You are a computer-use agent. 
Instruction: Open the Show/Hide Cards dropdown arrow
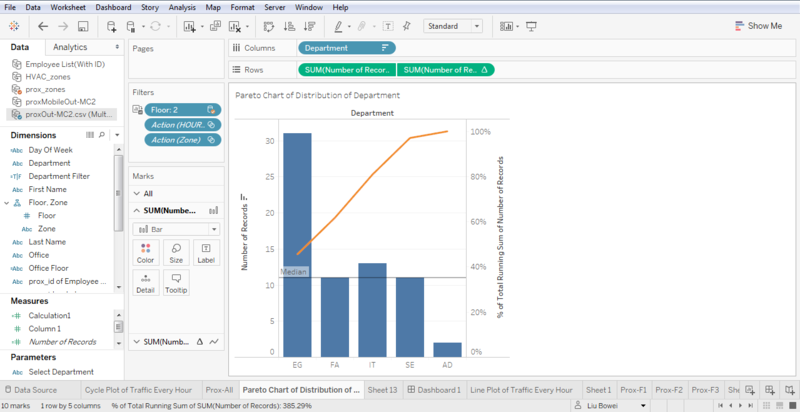pos(518,27)
